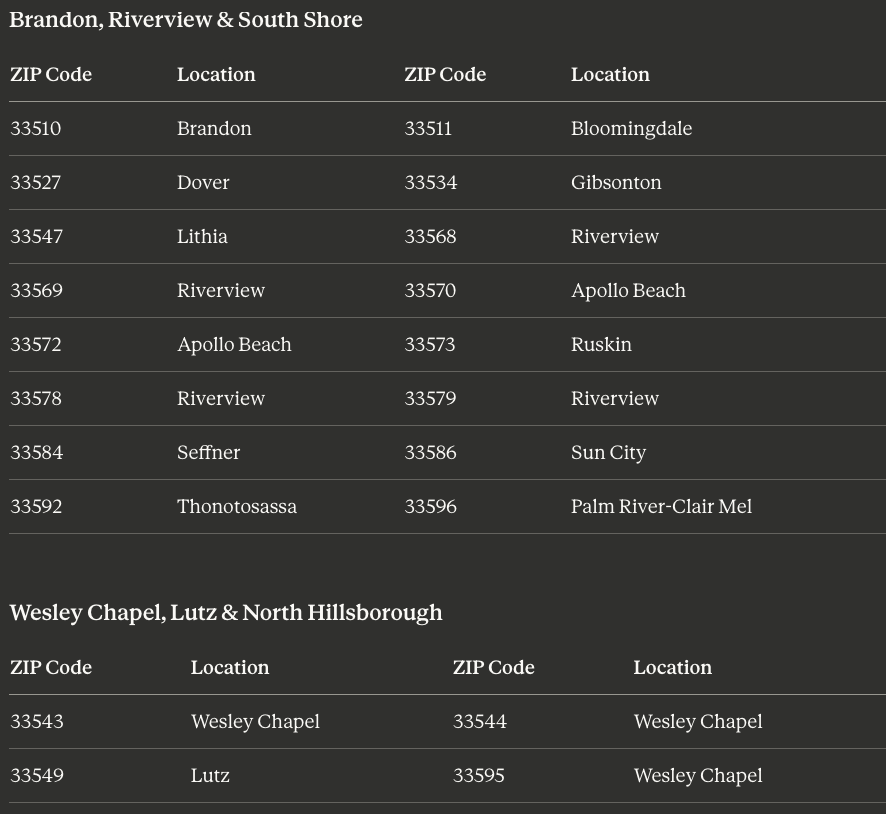Click ZIP code 33572
Screen dimensions: 886x814
click(x=36, y=345)
